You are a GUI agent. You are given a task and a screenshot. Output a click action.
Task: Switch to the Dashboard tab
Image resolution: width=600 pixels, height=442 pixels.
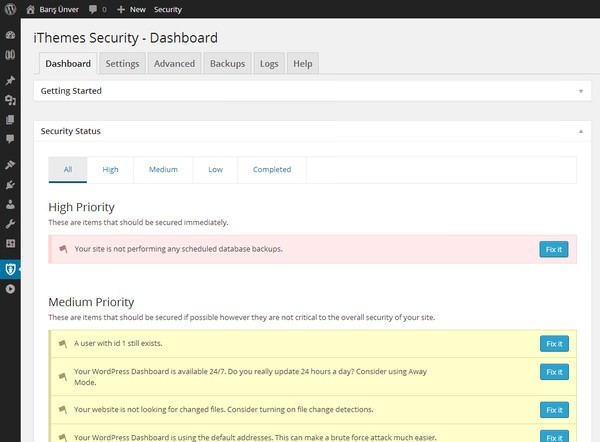(68, 64)
